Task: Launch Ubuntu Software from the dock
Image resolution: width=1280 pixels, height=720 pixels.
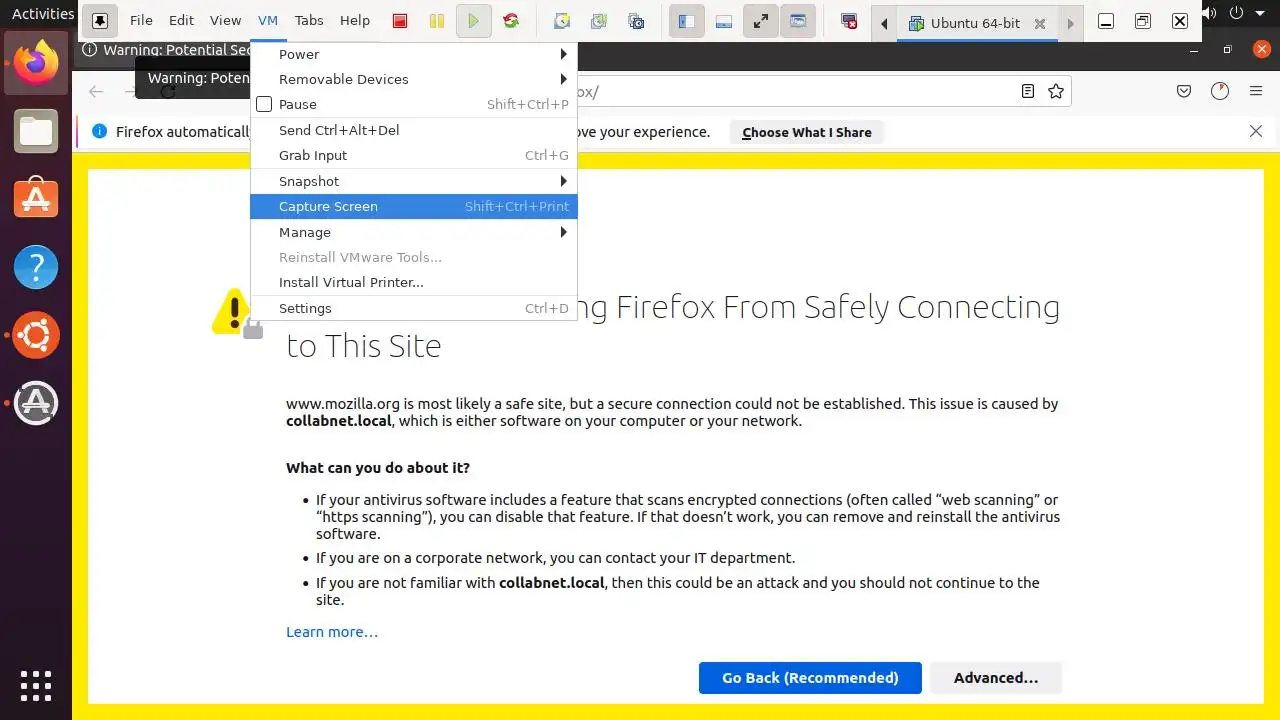Action: coord(36,199)
